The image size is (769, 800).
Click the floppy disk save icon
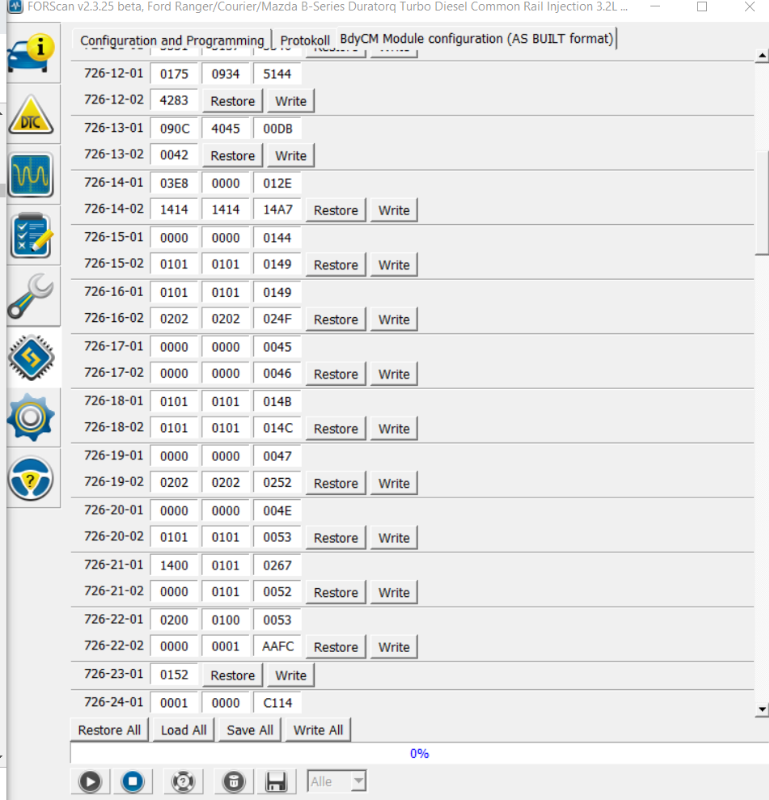pyautogui.click(x=276, y=782)
